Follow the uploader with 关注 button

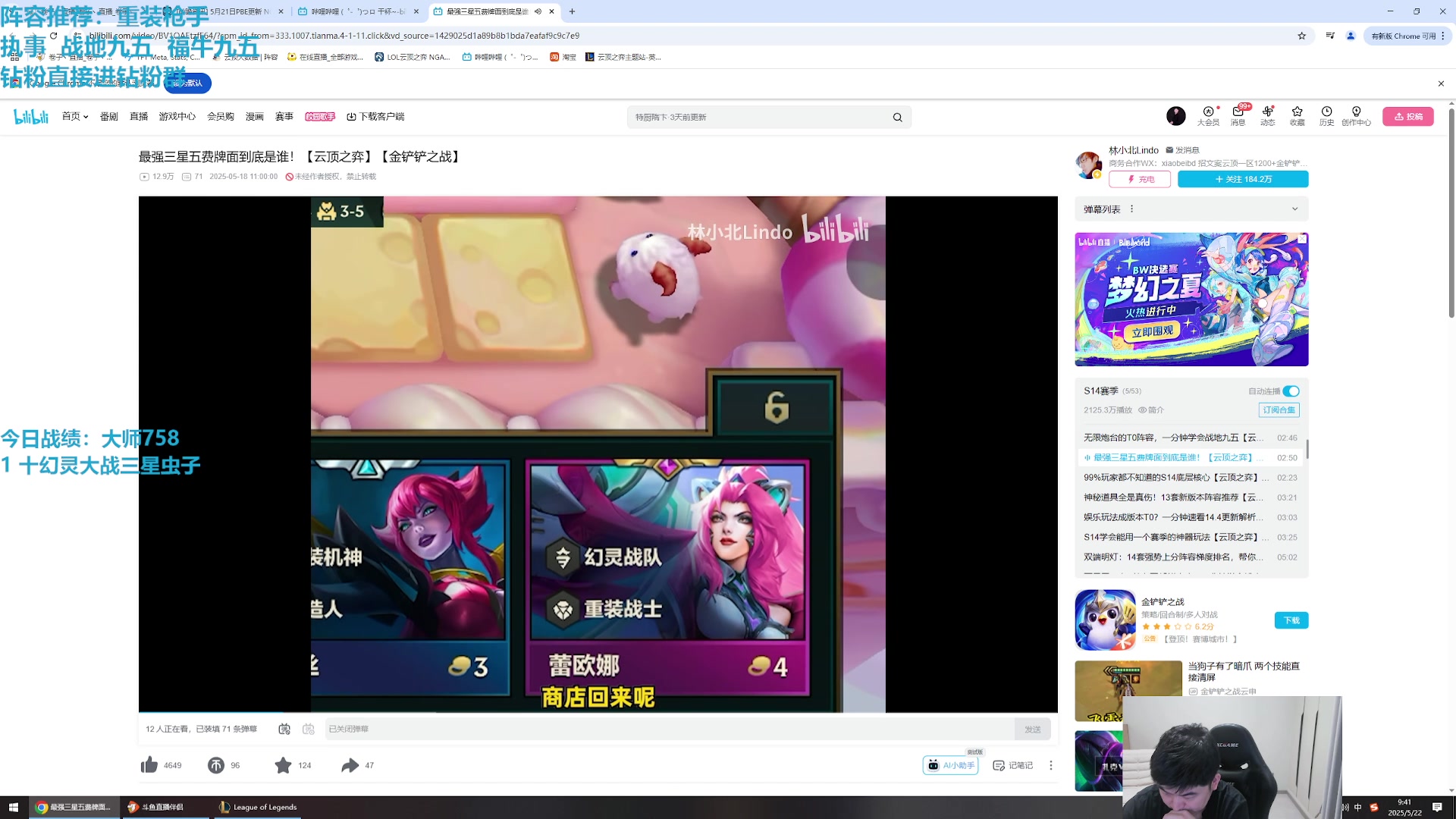[x=1243, y=179]
